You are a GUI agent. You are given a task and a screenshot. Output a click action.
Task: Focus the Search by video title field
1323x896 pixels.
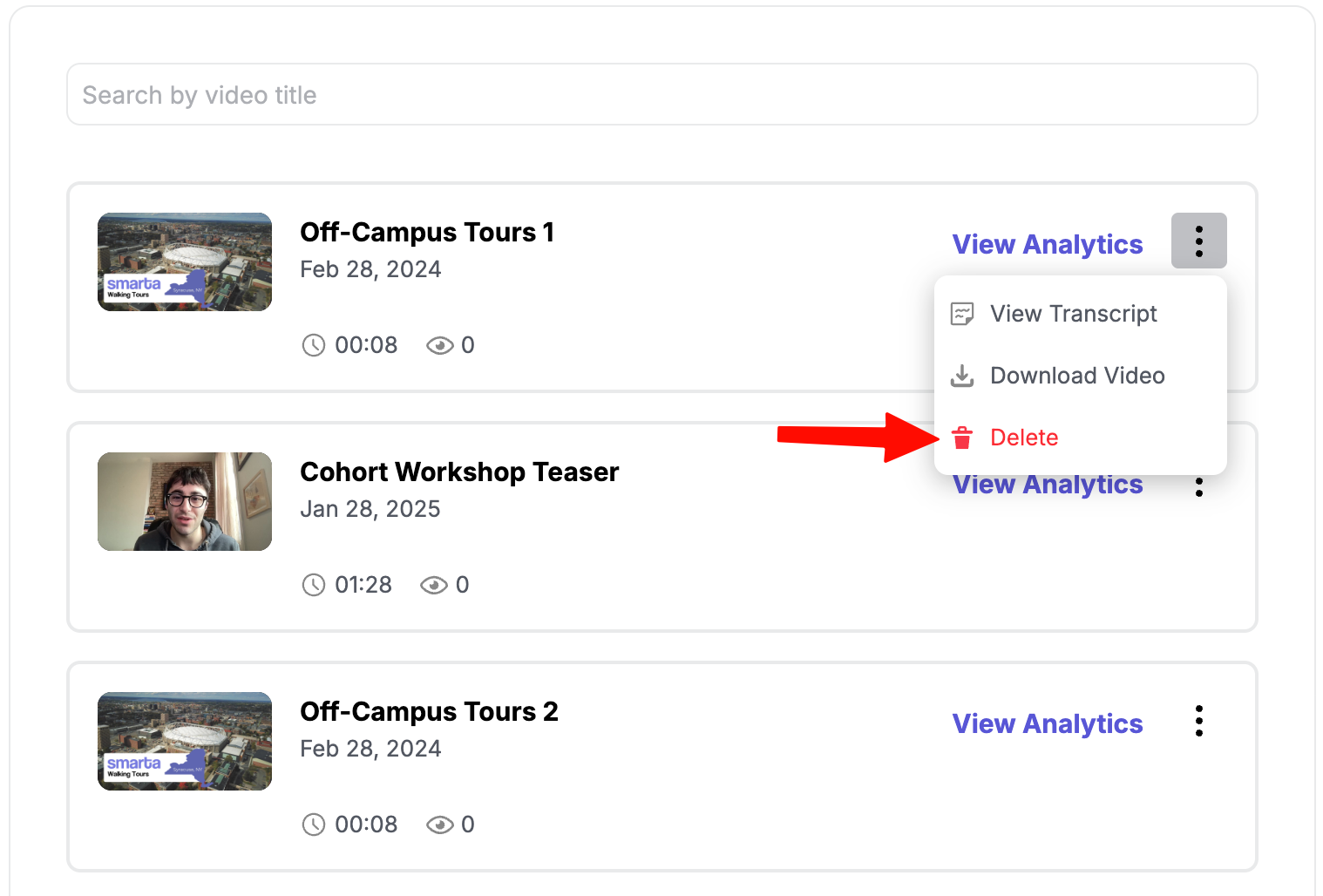661,95
